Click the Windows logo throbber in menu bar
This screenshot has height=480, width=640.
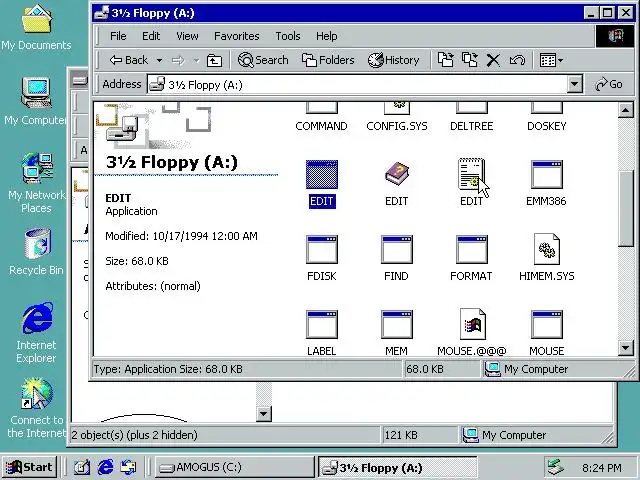(615, 36)
